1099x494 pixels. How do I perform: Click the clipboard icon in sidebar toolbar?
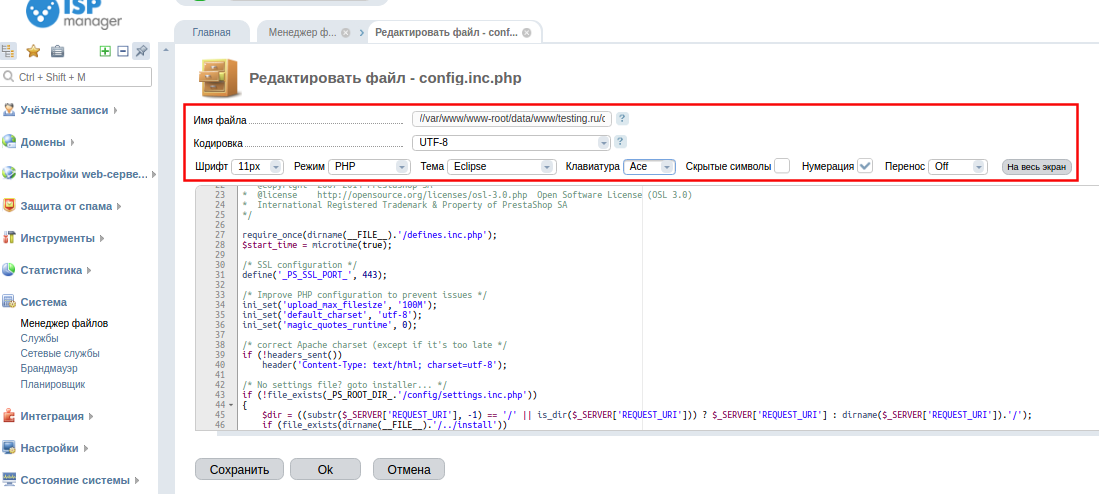[57, 51]
